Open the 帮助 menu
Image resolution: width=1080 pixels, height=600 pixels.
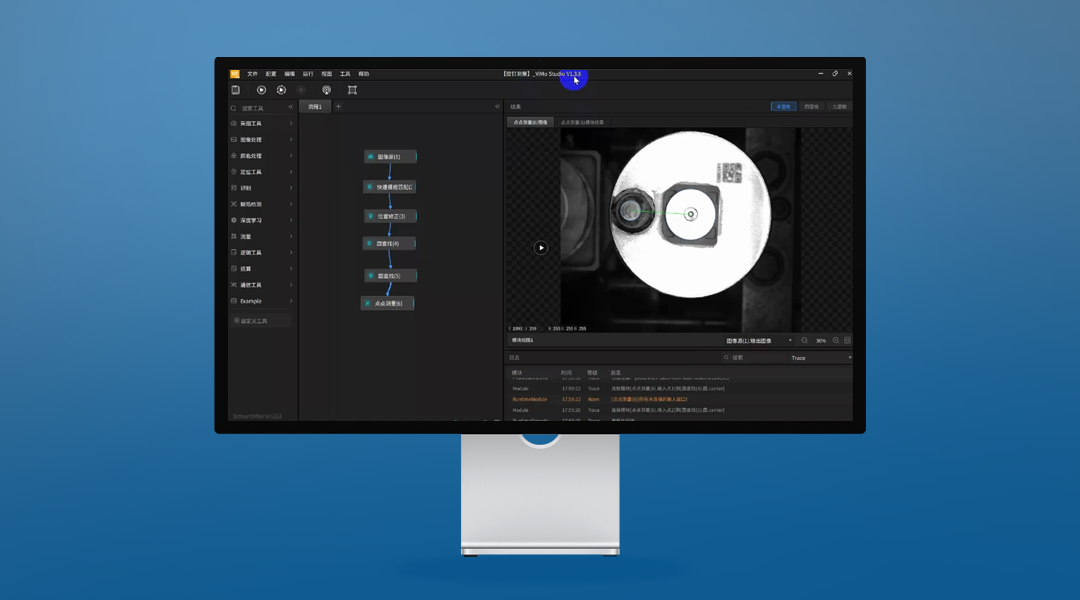click(x=364, y=74)
